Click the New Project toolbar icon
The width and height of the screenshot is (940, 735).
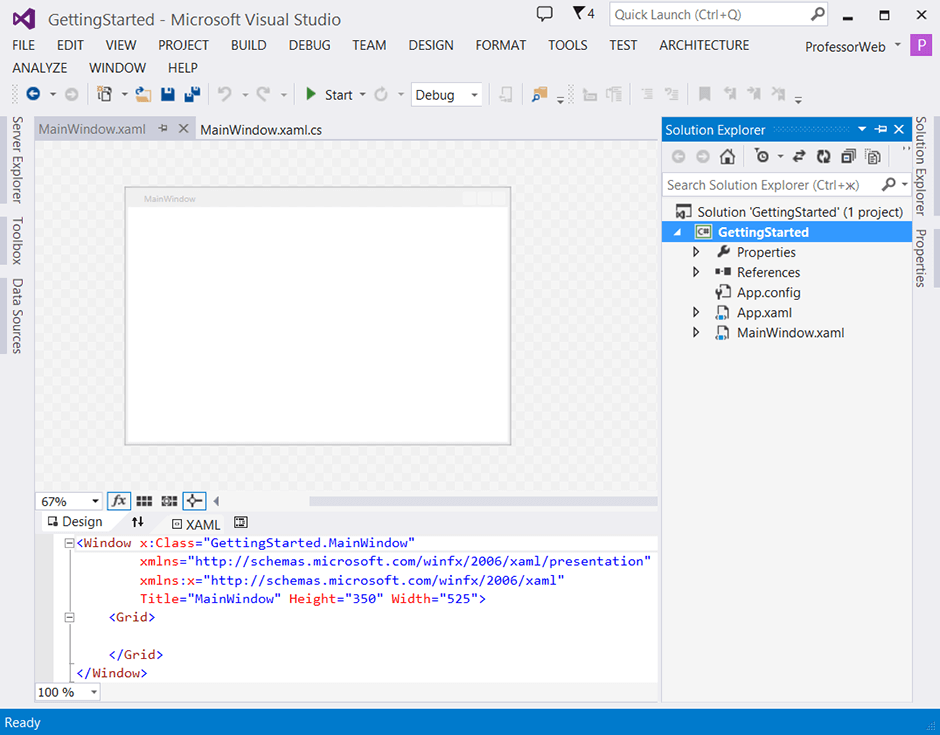pyautogui.click(x=104, y=94)
